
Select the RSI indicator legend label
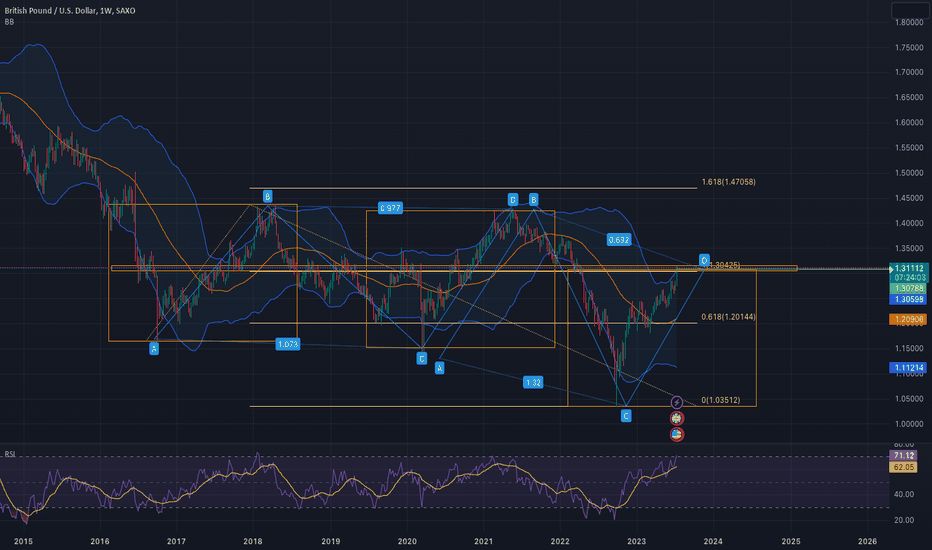10,454
